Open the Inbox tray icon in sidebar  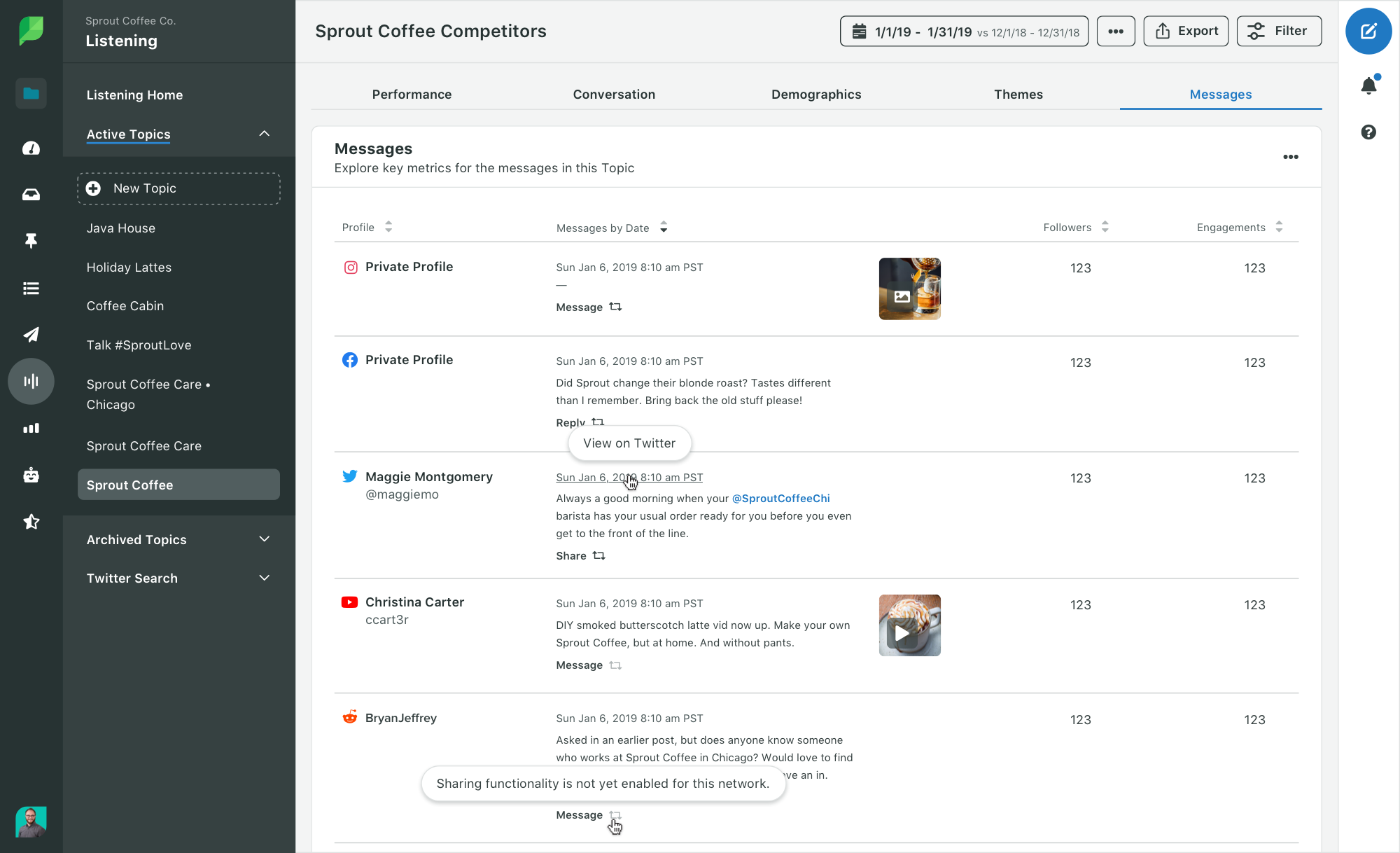31,195
